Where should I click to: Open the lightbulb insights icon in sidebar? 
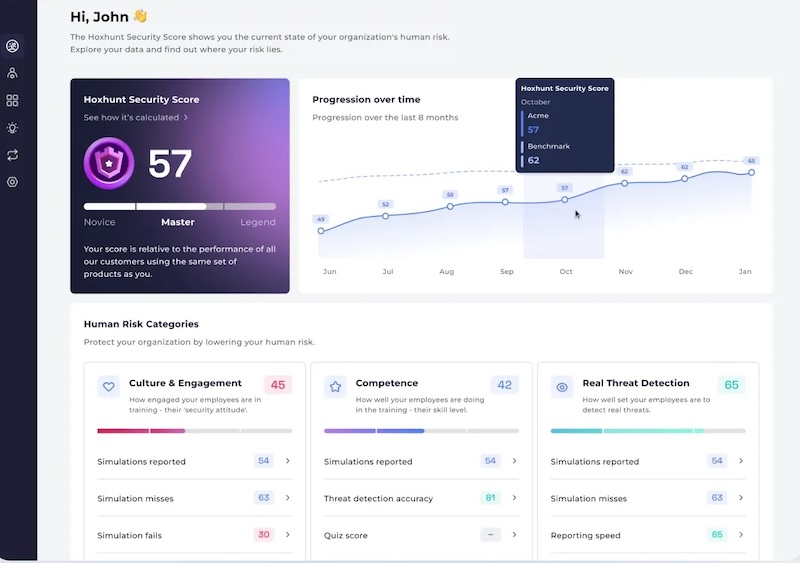pyautogui.click(x=12, y=128)
